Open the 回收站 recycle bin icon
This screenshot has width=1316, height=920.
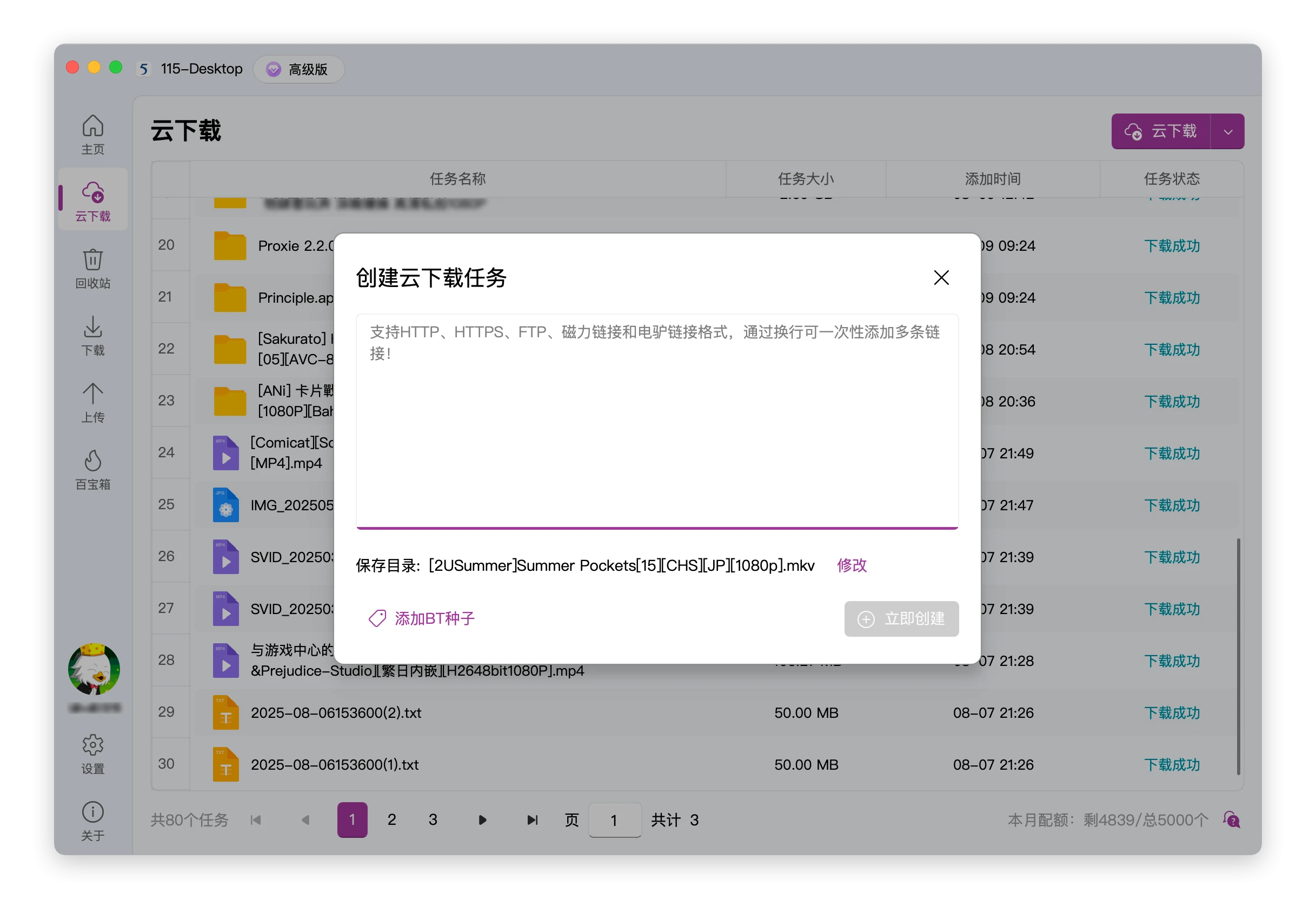tap(93, 268)
